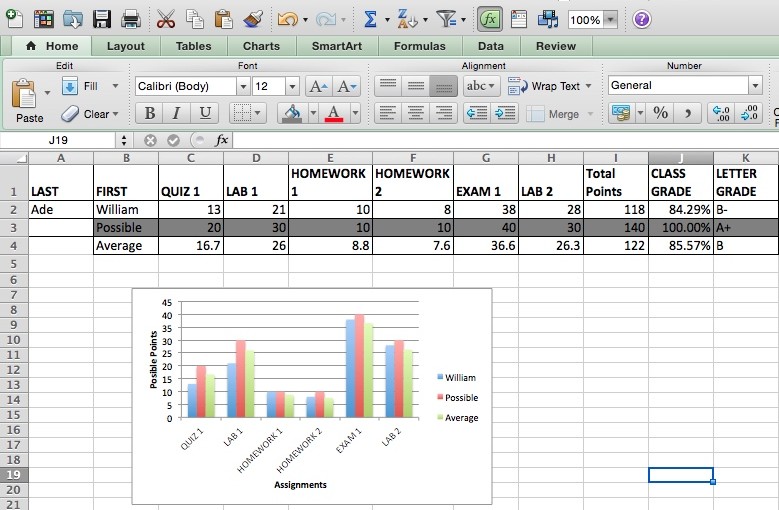Open the General number format dropdown
Image resolution: width=779 pixels, height=510 pixels.
click(x=755, y=86)
